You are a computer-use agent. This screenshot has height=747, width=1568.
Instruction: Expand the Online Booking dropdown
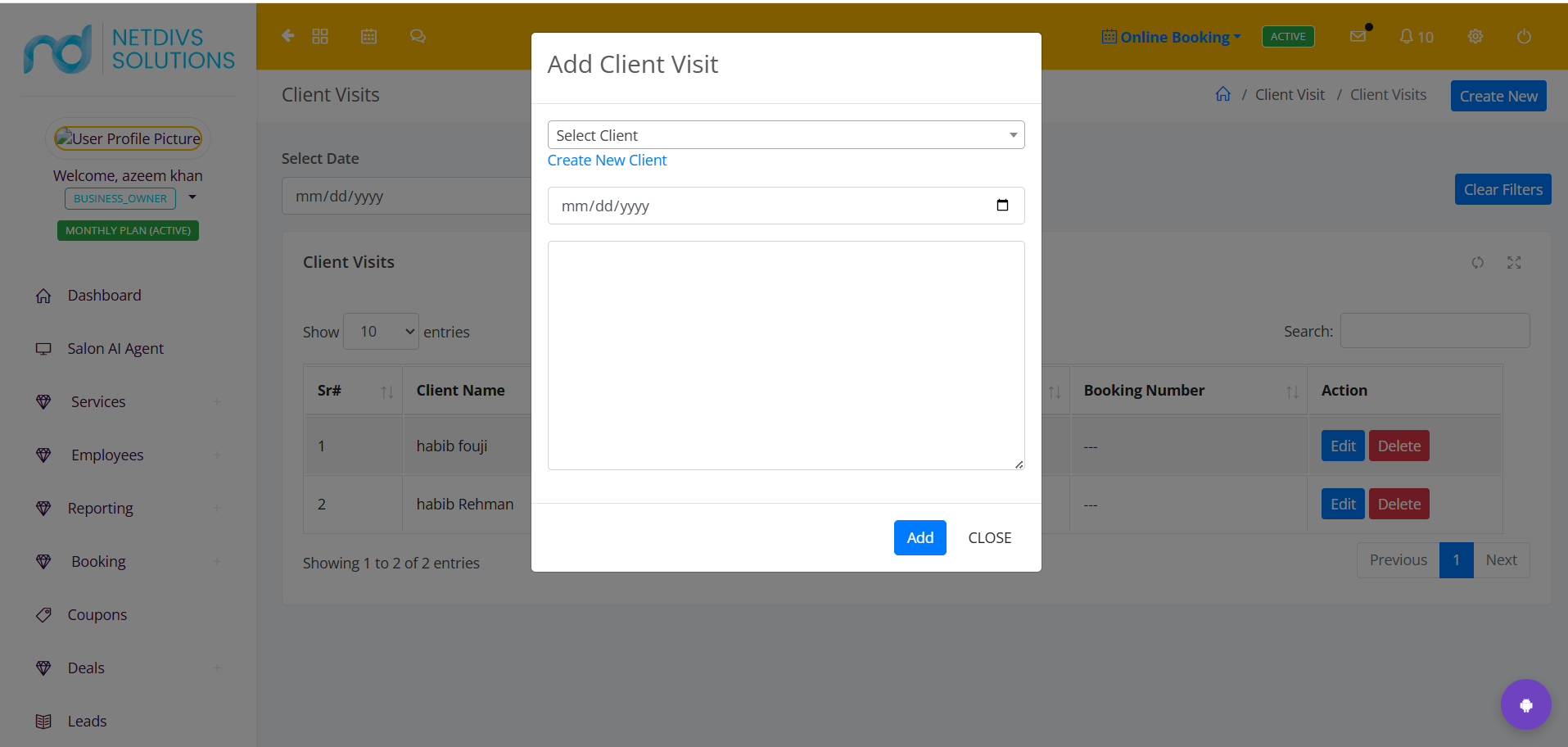(1172, 37)
